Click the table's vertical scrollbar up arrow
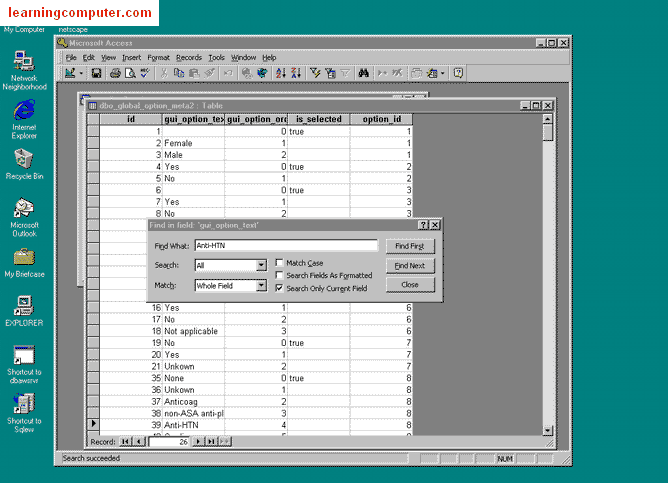 (x=548, y=119)
